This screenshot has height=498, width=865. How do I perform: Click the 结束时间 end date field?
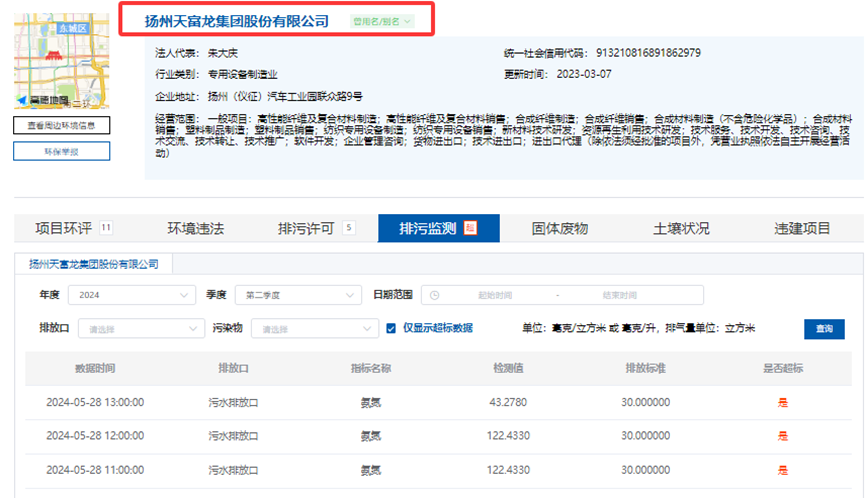coord(620,295)
